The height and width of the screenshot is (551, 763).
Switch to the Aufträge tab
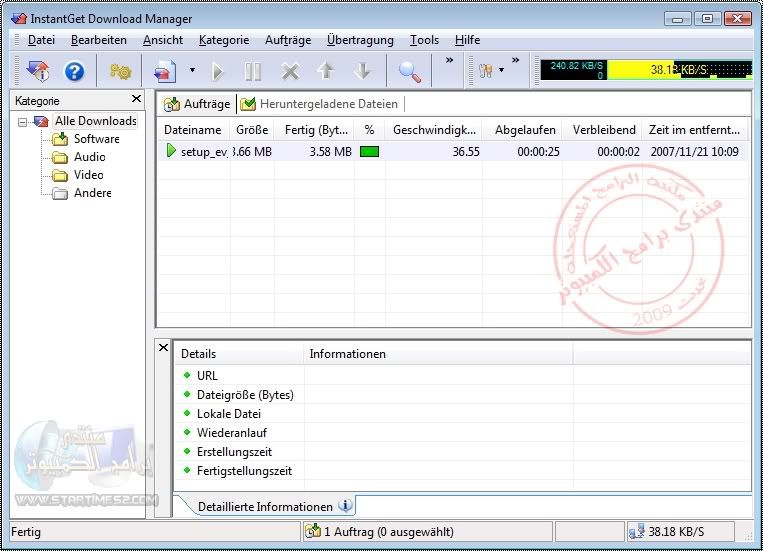pyautogui.click(x=197, y=104)
